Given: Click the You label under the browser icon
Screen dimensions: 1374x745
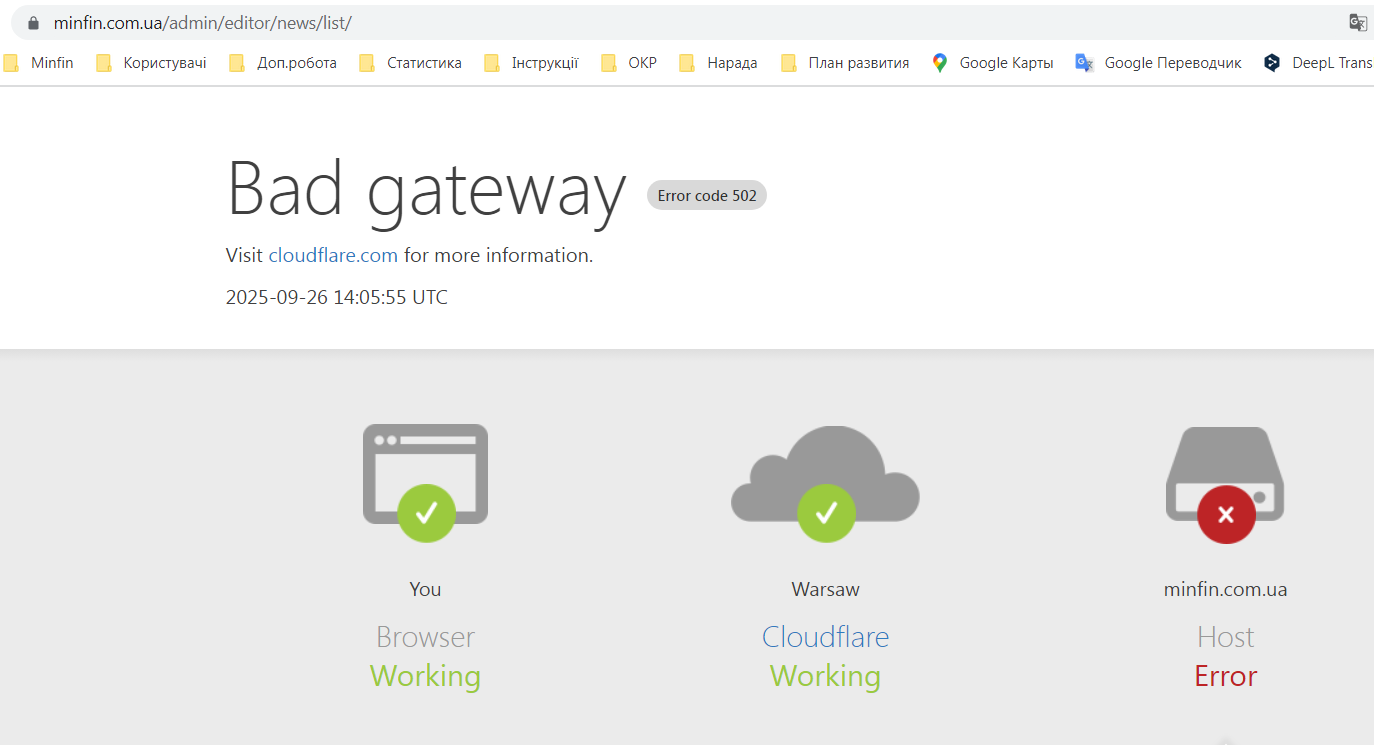Looking at the screenshot, I should tap(425, 589).
